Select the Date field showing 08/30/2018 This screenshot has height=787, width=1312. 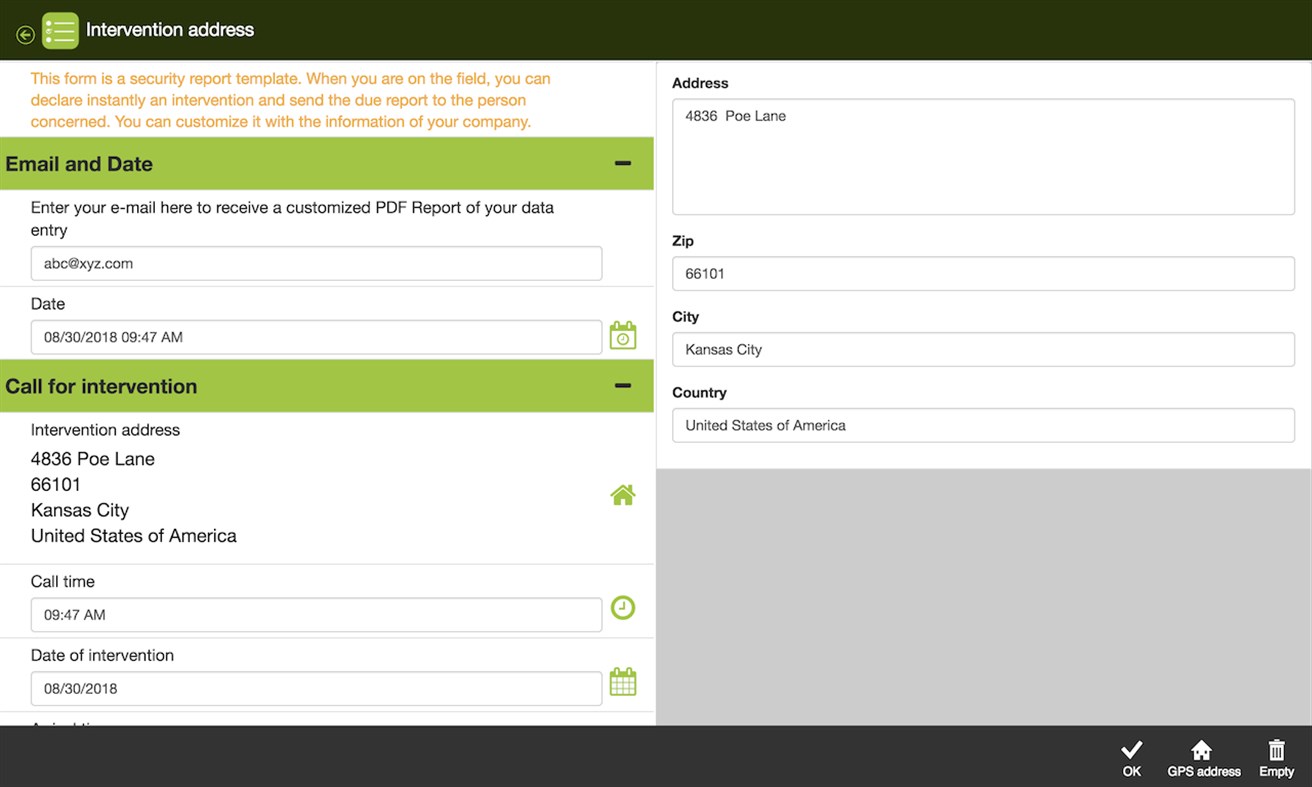[x=316, y=337]
